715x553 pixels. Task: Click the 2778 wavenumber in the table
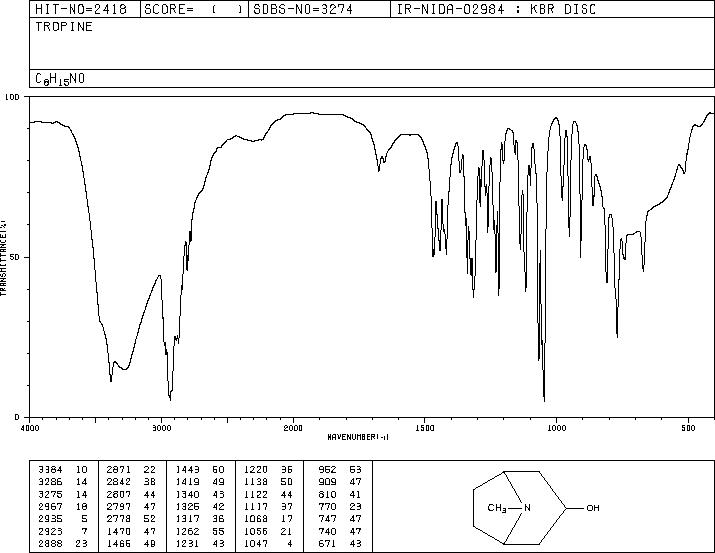point(119,519)
